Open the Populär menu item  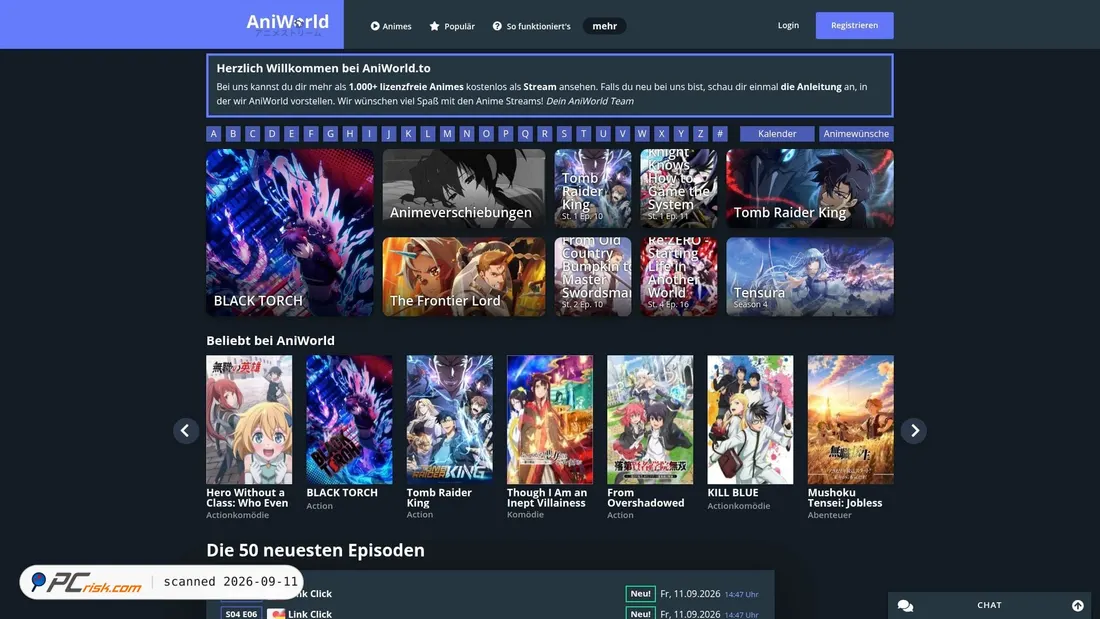[x=452, y=26]
